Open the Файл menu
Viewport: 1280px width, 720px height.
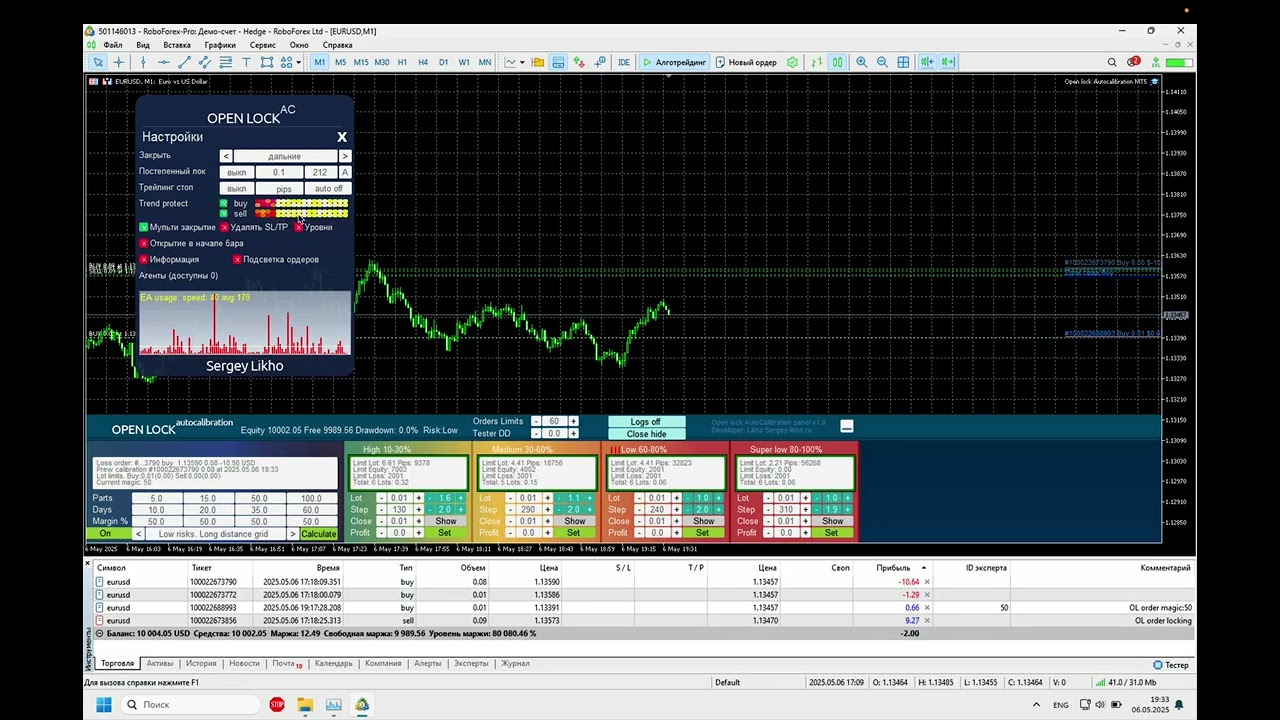click(x=112, y=45)
